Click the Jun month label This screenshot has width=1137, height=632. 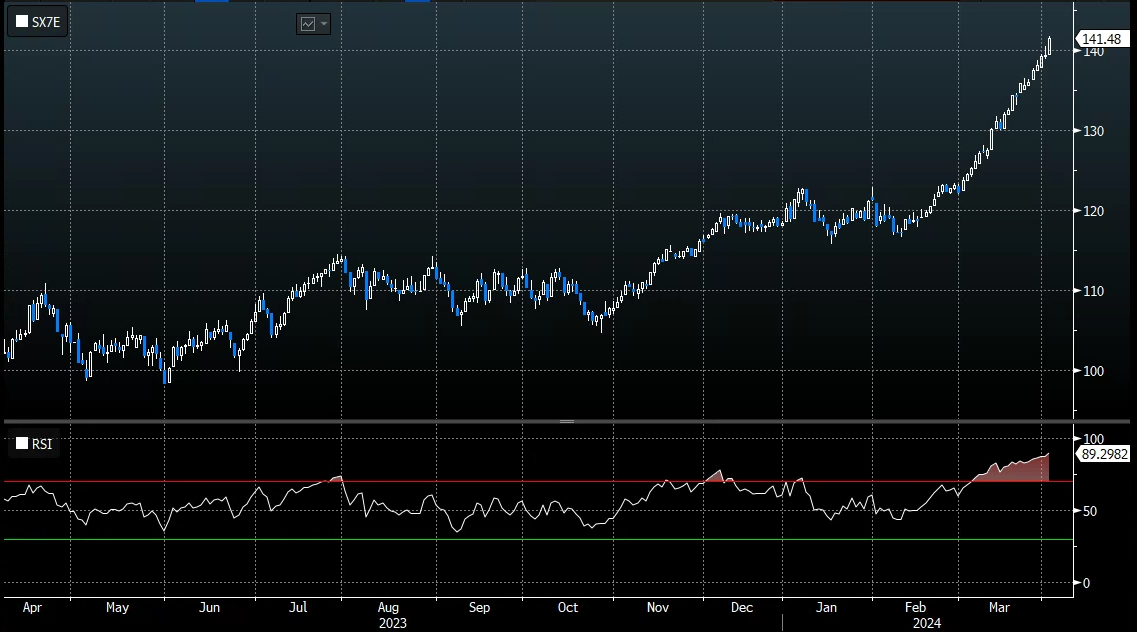click(209, 607)
